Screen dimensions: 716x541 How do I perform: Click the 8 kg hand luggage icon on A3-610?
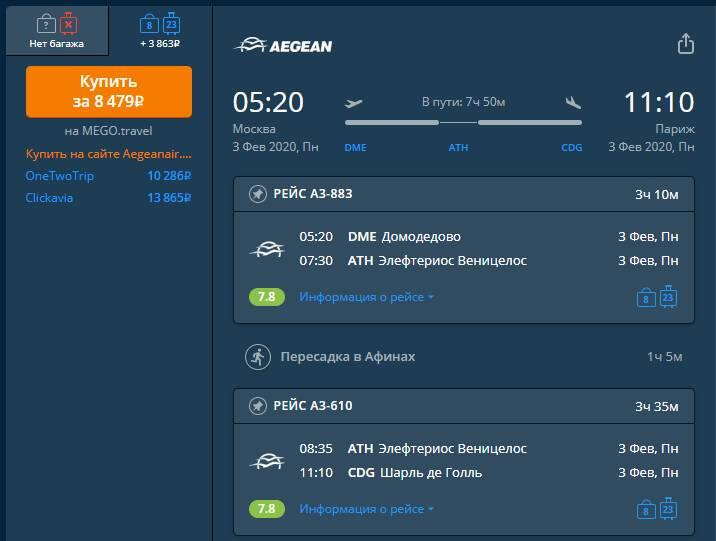point(646,510)
